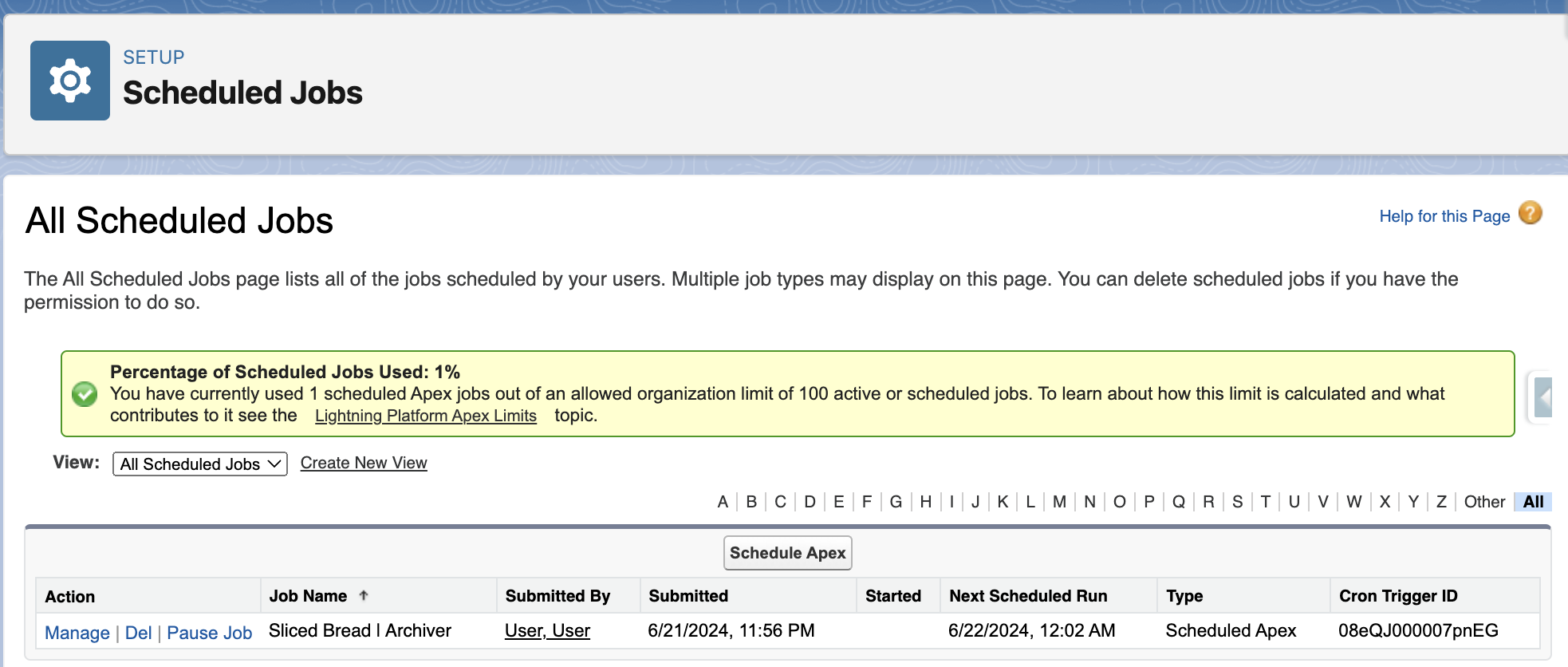Sort by Started column header
This screenshot has height=667, width=1568.
pyautogui.click(x=893, y=596)
